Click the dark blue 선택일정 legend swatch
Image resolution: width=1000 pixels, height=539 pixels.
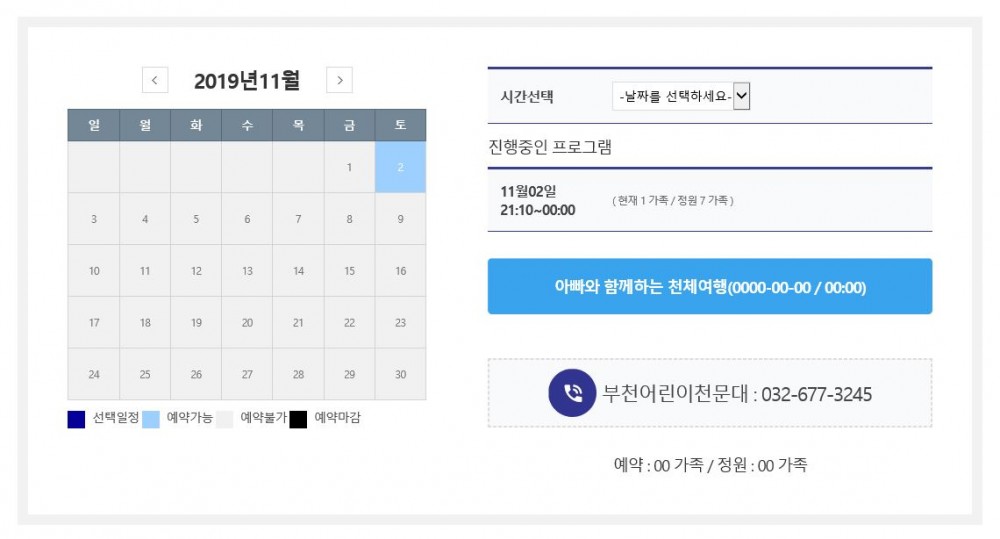(76, 419)
